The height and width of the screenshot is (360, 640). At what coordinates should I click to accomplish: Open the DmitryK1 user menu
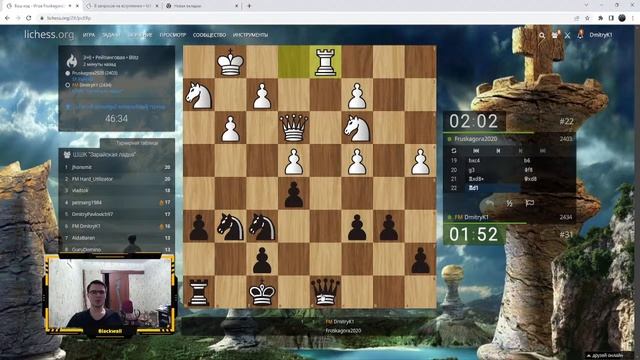(600, 35)
